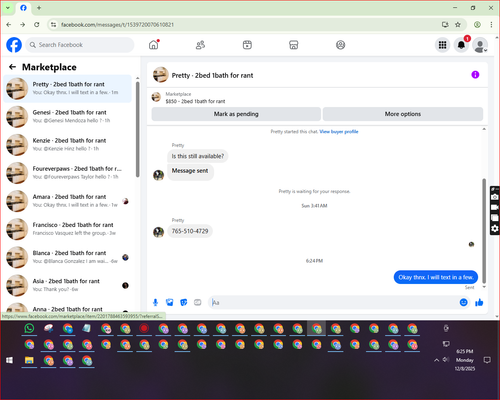Attach a photo with the image icon
Screen dimensions: 500x400
[x=170, y=302]
